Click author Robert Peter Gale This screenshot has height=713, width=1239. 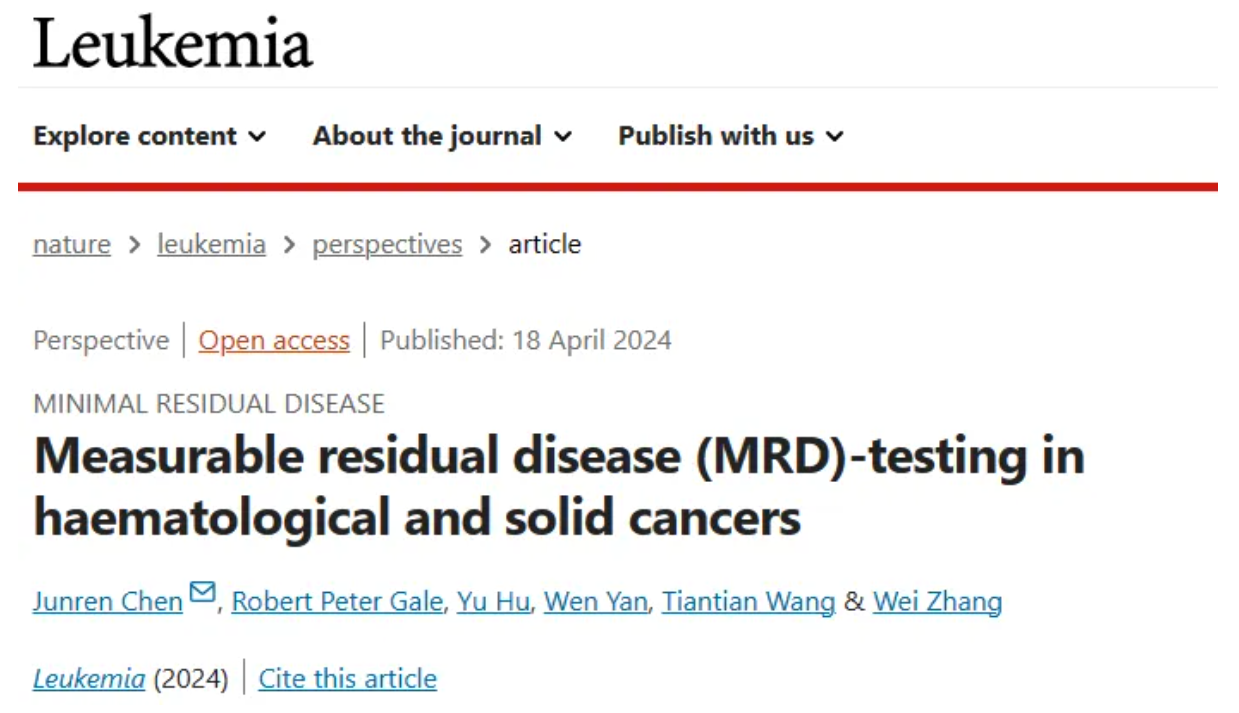[337, 601]
